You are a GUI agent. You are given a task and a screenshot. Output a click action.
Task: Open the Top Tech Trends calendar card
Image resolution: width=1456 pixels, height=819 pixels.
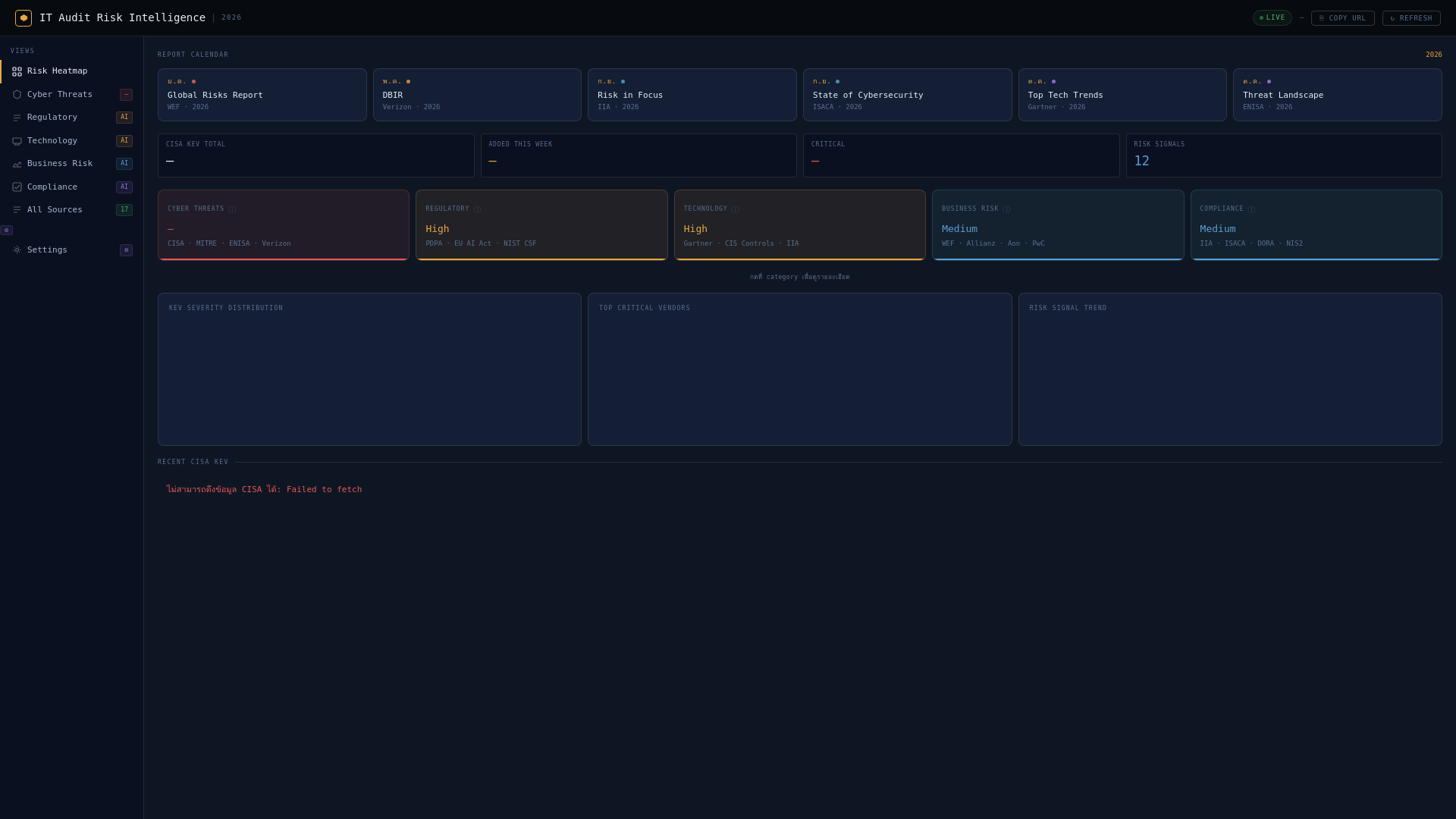click(x=1122, y=95)
